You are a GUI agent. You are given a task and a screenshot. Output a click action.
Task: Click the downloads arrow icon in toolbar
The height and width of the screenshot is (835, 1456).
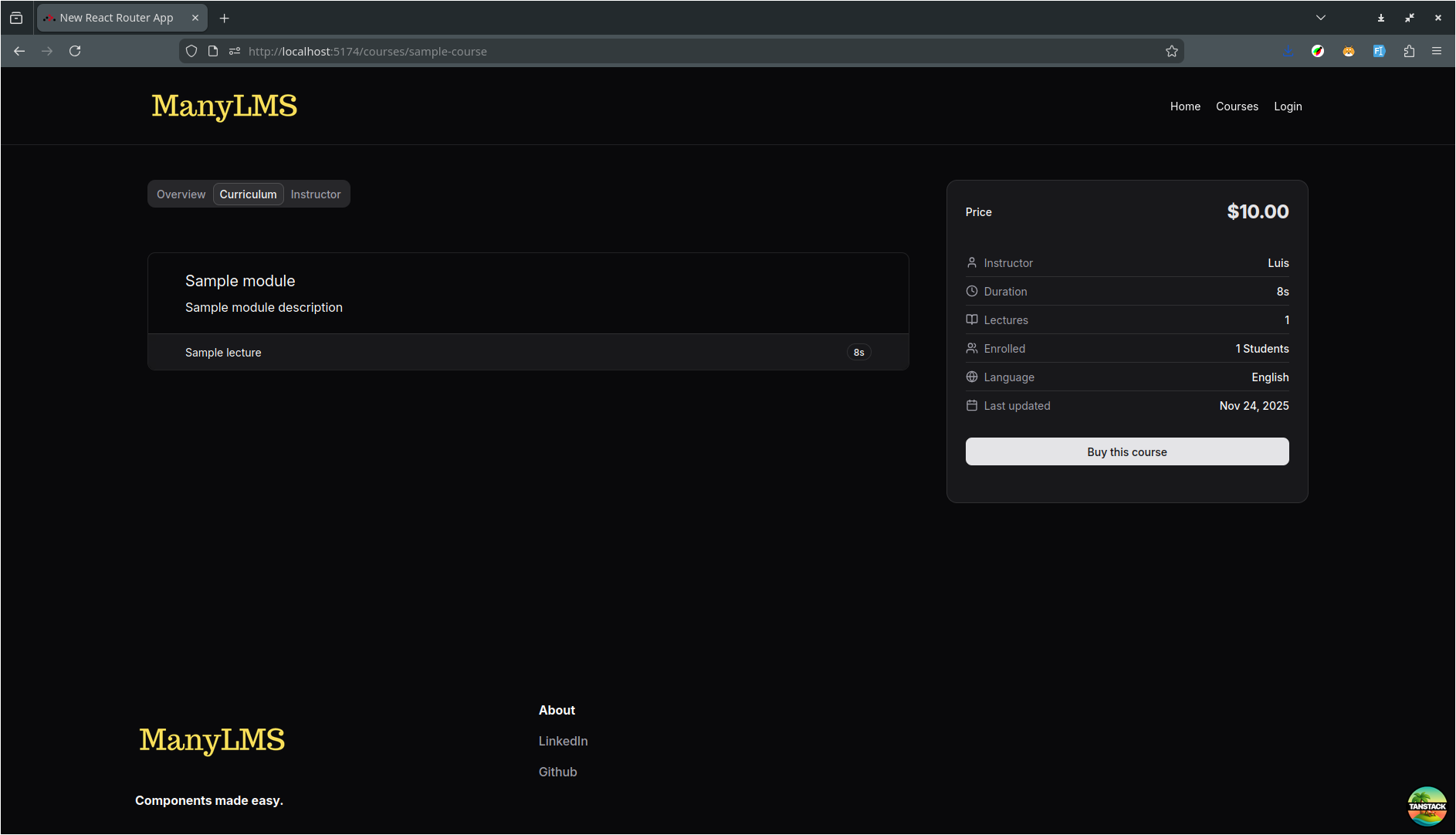point(1288,51)
